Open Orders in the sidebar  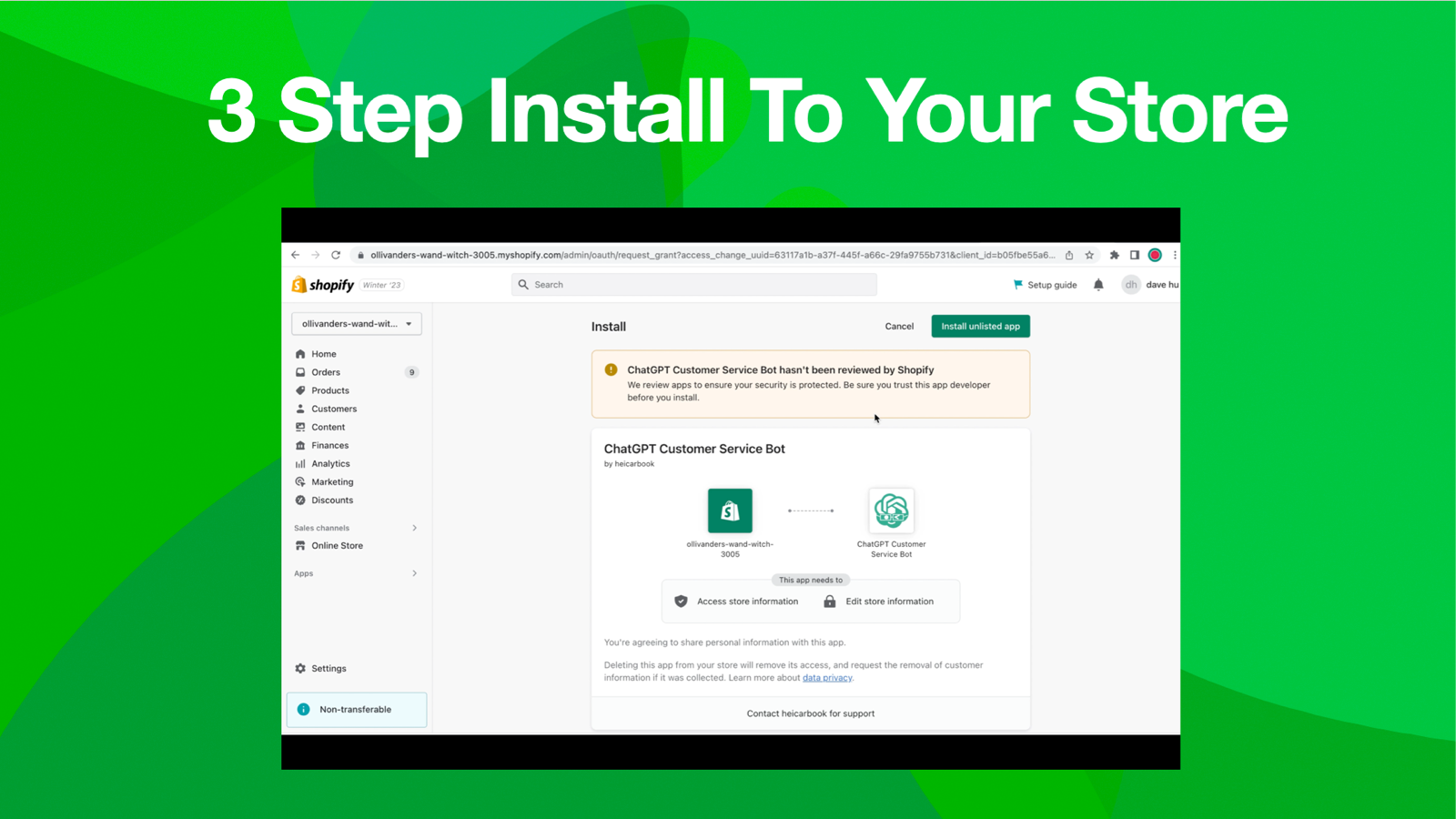[x=326, y=372]
